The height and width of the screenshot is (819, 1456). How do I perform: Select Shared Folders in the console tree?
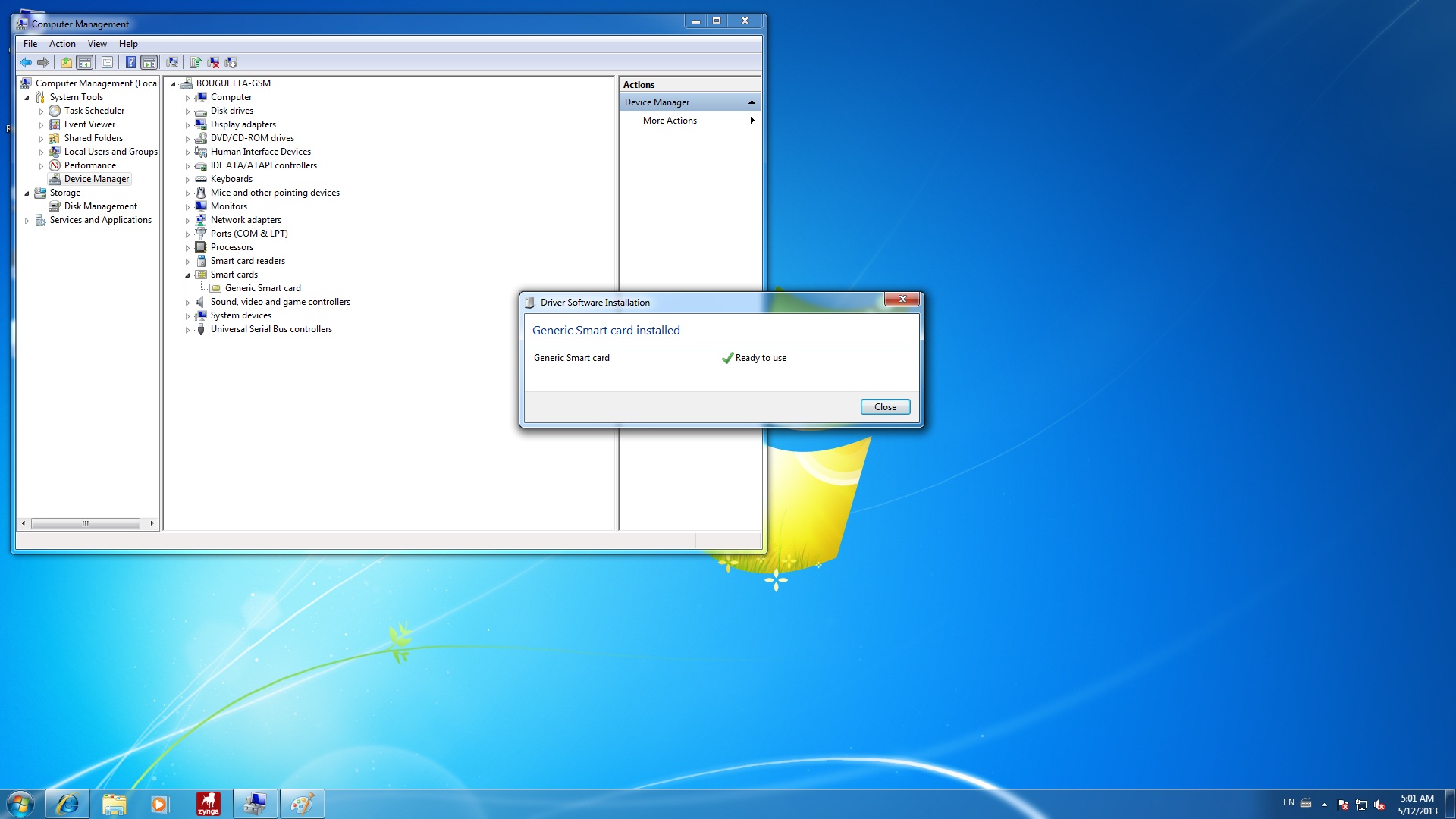pyautogui.click(x=93, y=138)
